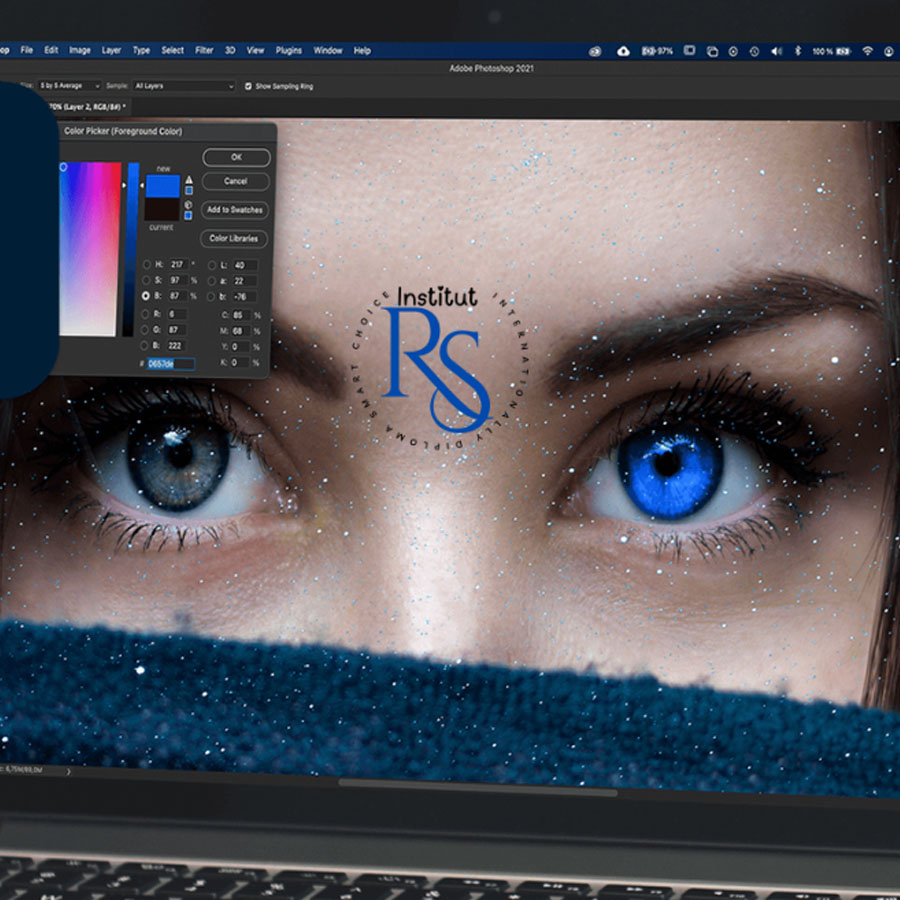Disable the Show Sampling Ring checkbox
Screen dimensions: 900x900
(x=249, y=87)
